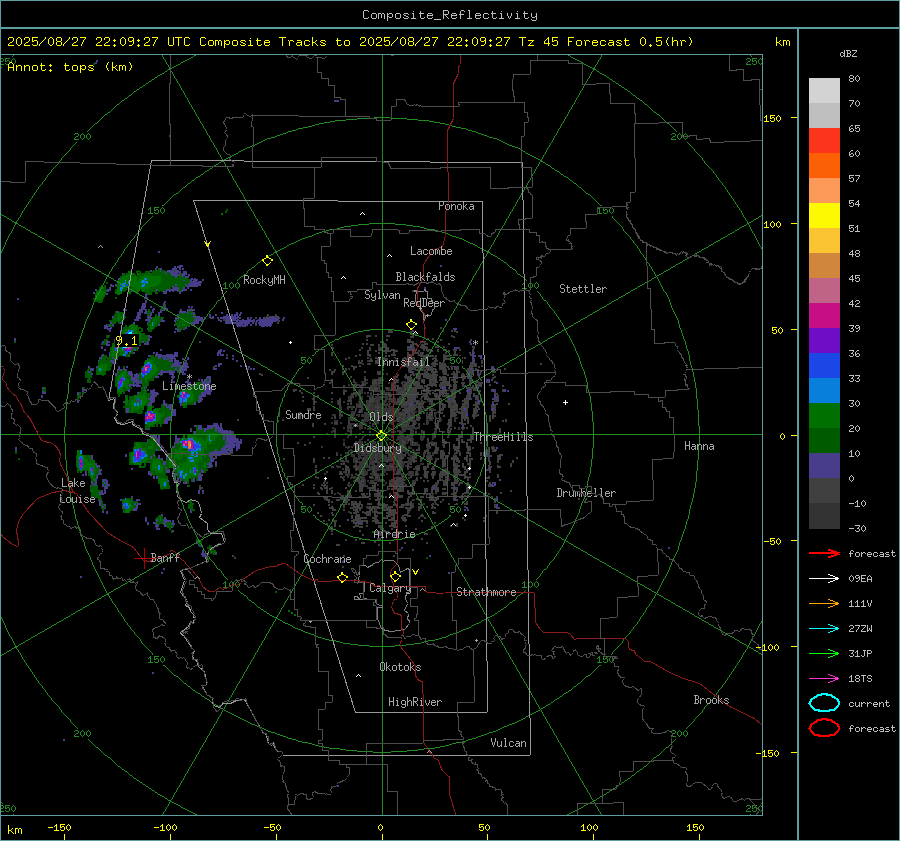Click the UTC timestamp header line
This screenshot has width=900, height=841.
[x=350, y=42]
